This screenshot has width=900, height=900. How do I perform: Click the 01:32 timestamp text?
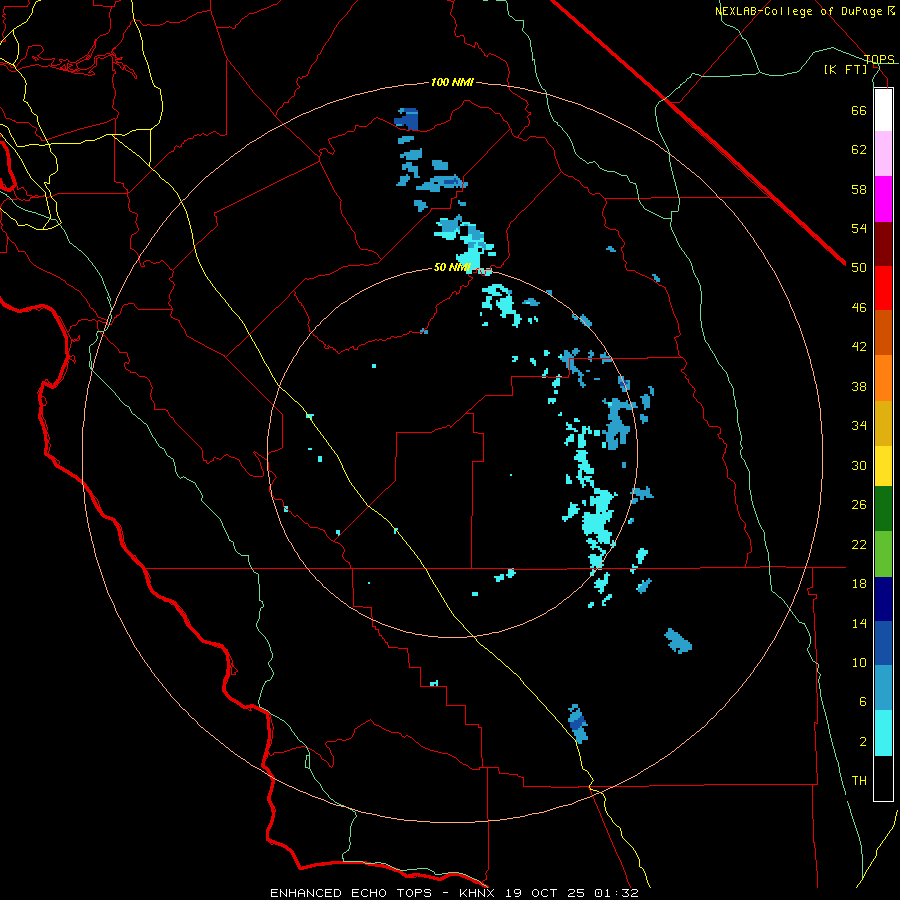click(x=616, y=893)
